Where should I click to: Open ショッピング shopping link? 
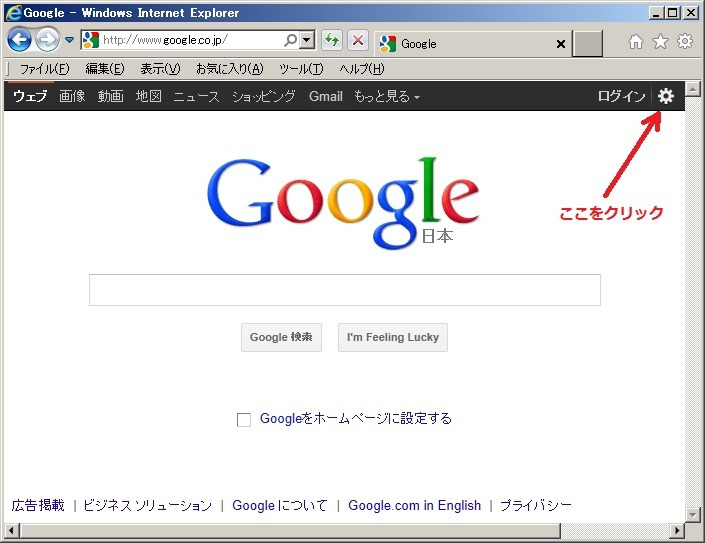tap(264, 96)
